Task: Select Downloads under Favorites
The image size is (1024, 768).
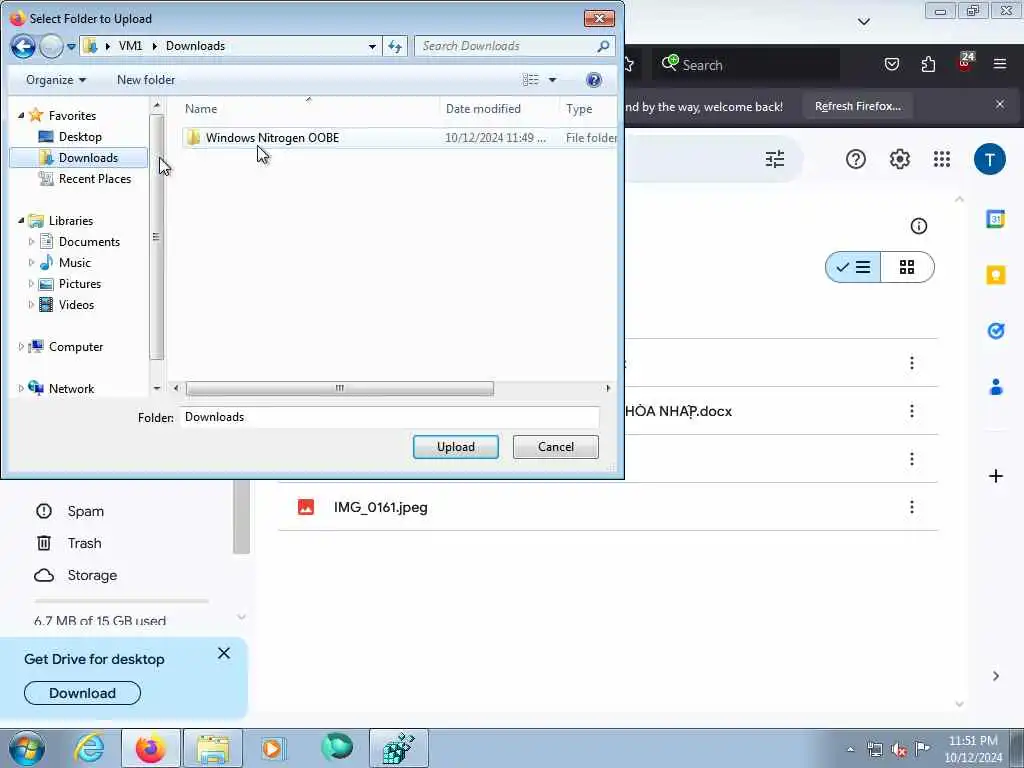Action: point(79,157)
